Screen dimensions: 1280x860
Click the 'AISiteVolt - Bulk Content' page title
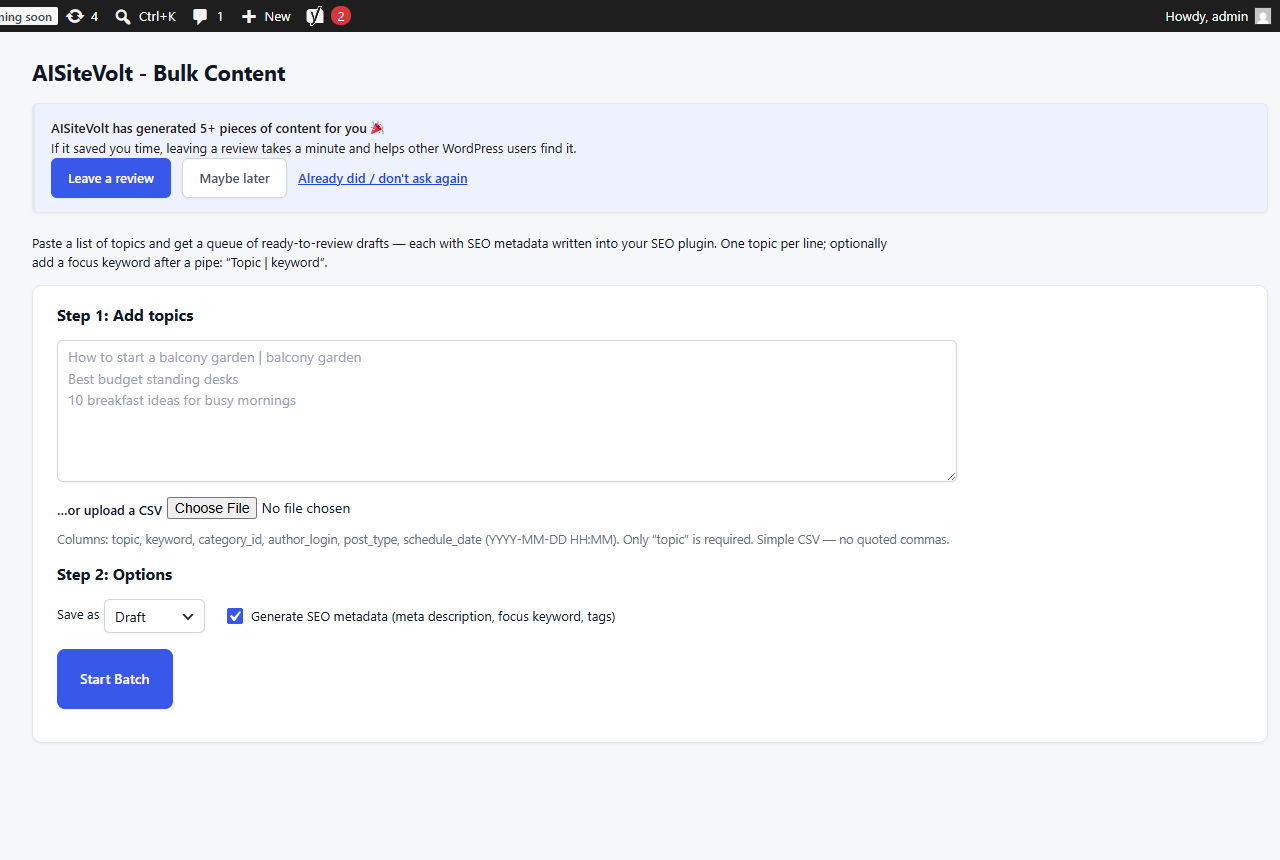(159, 73)
